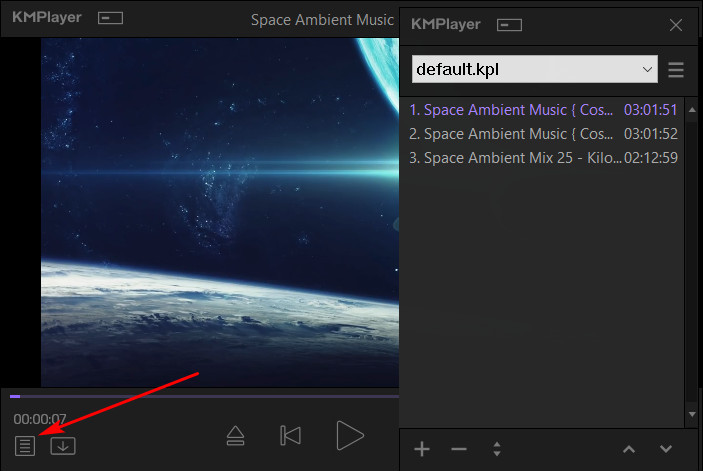Click the download icon next to playlist button

tap(63, 446)
